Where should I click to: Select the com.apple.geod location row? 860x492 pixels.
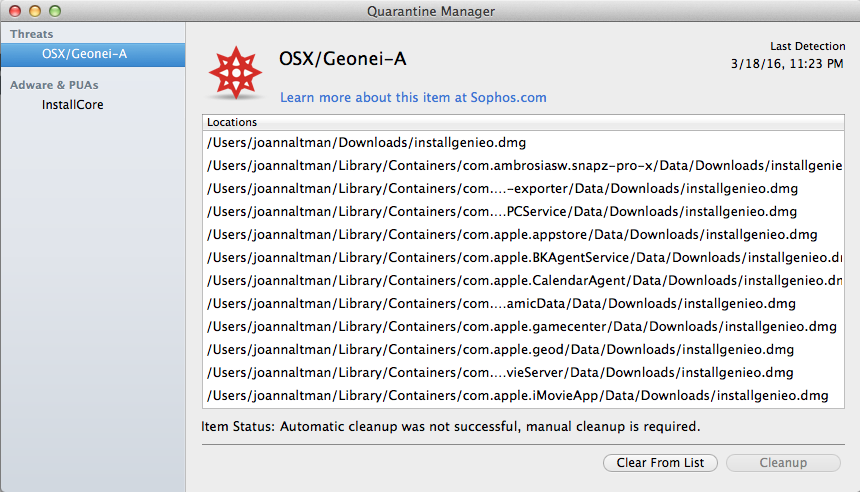pos(523,350)
